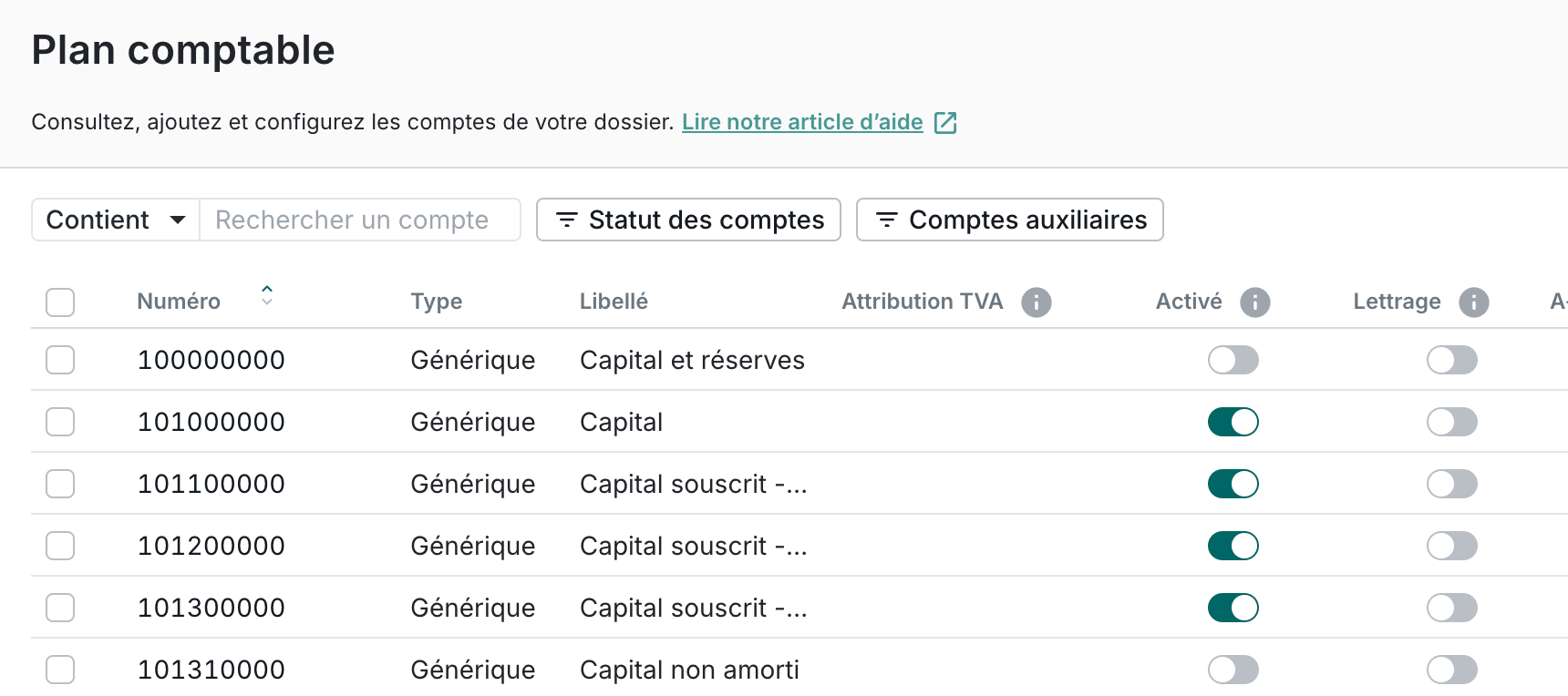1568x696 pixels.
Task: Toggle Lettrage for the Capital account 101000000
Action: (1451, 422)
